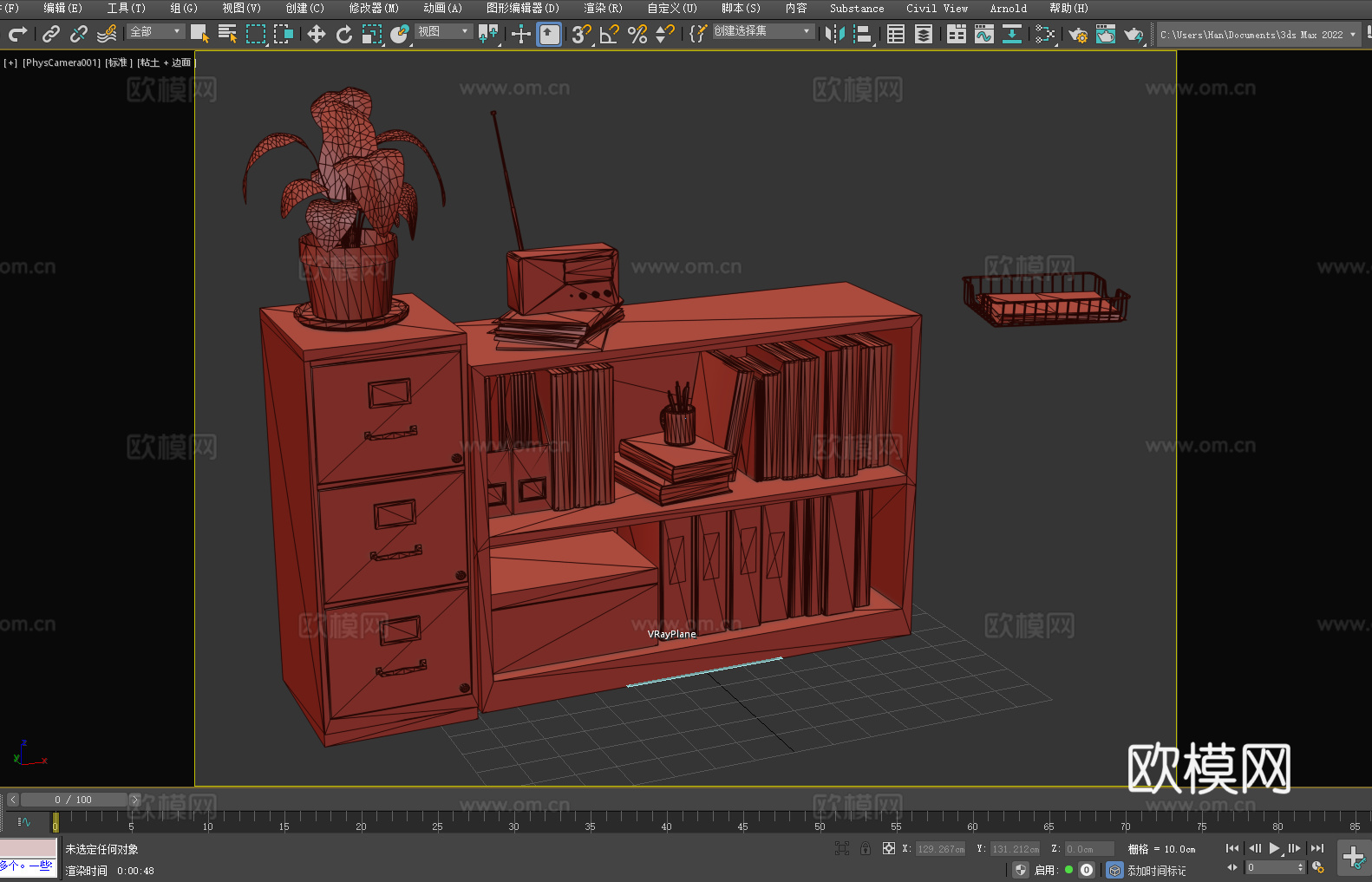The image size is (1372, 882).
Task: Click the Mirror tool icon
Action: (835, 34)
